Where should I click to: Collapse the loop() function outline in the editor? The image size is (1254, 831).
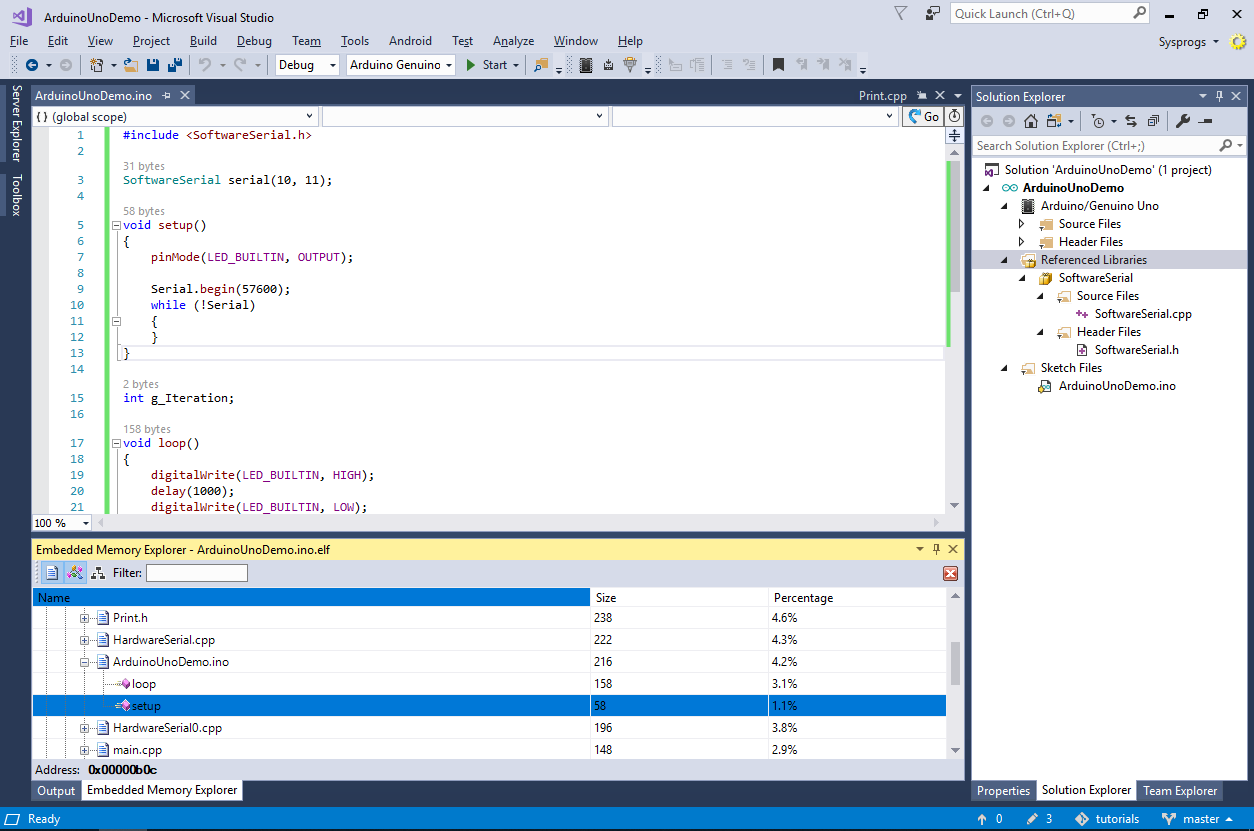(x=116, y=443)
